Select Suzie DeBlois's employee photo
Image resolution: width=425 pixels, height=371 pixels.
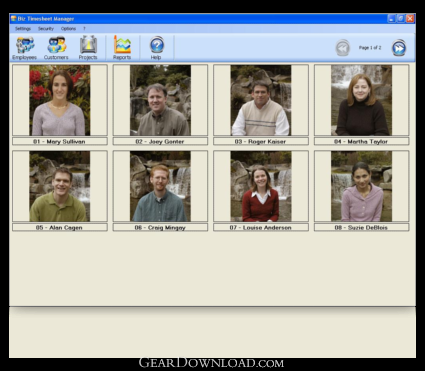(x=362, y=186)
